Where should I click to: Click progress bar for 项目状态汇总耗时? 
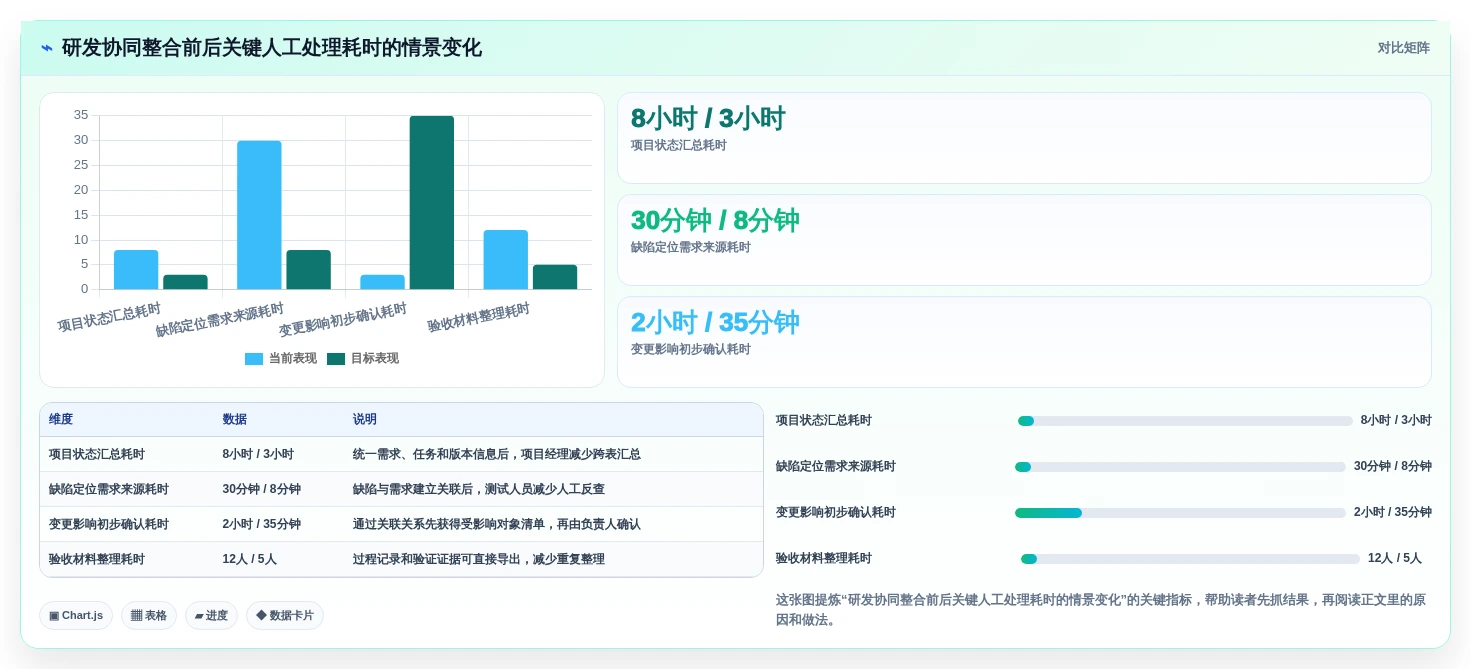[x=1185, y=421]
